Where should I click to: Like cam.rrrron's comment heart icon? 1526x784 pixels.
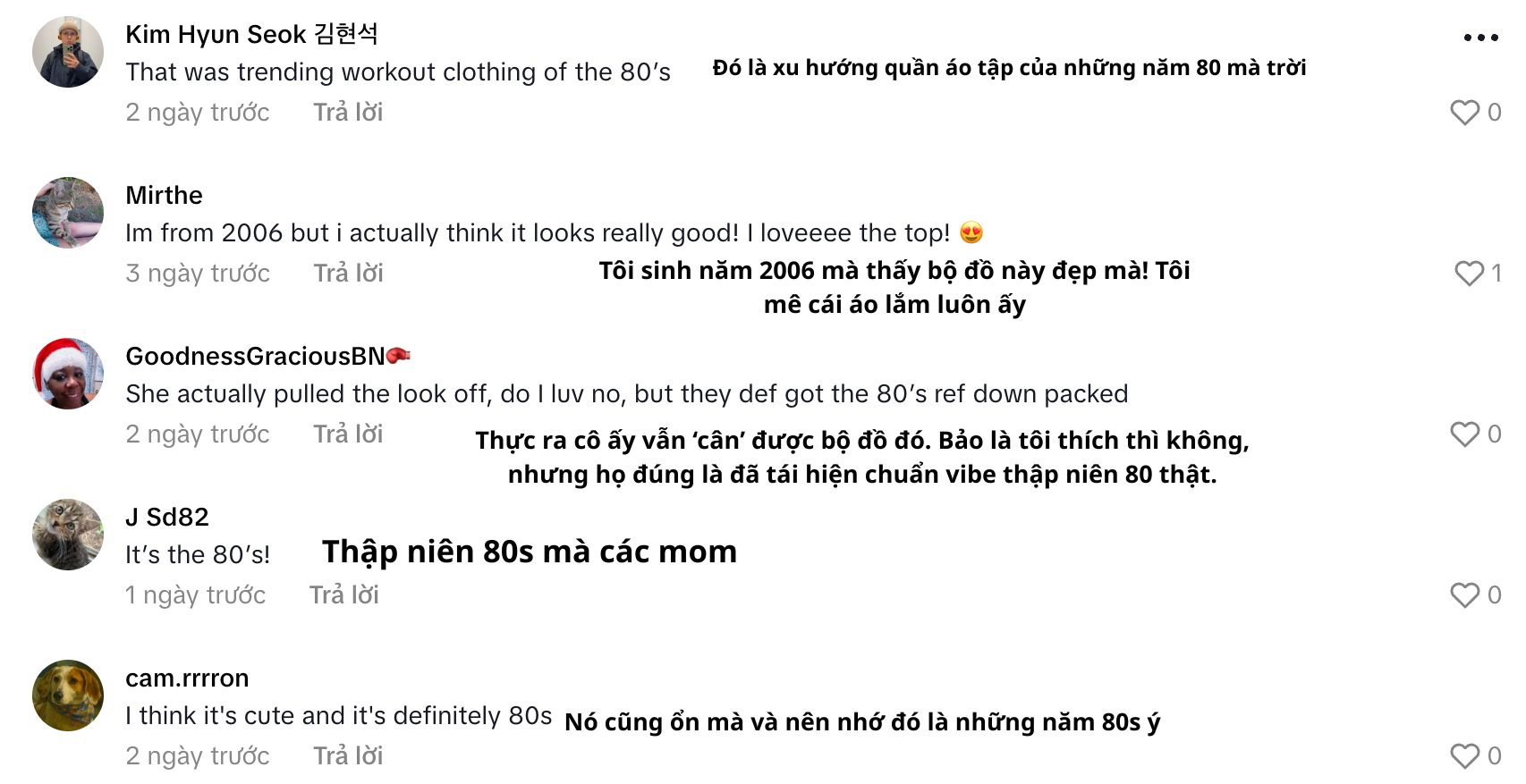(x=1465, y=755)
